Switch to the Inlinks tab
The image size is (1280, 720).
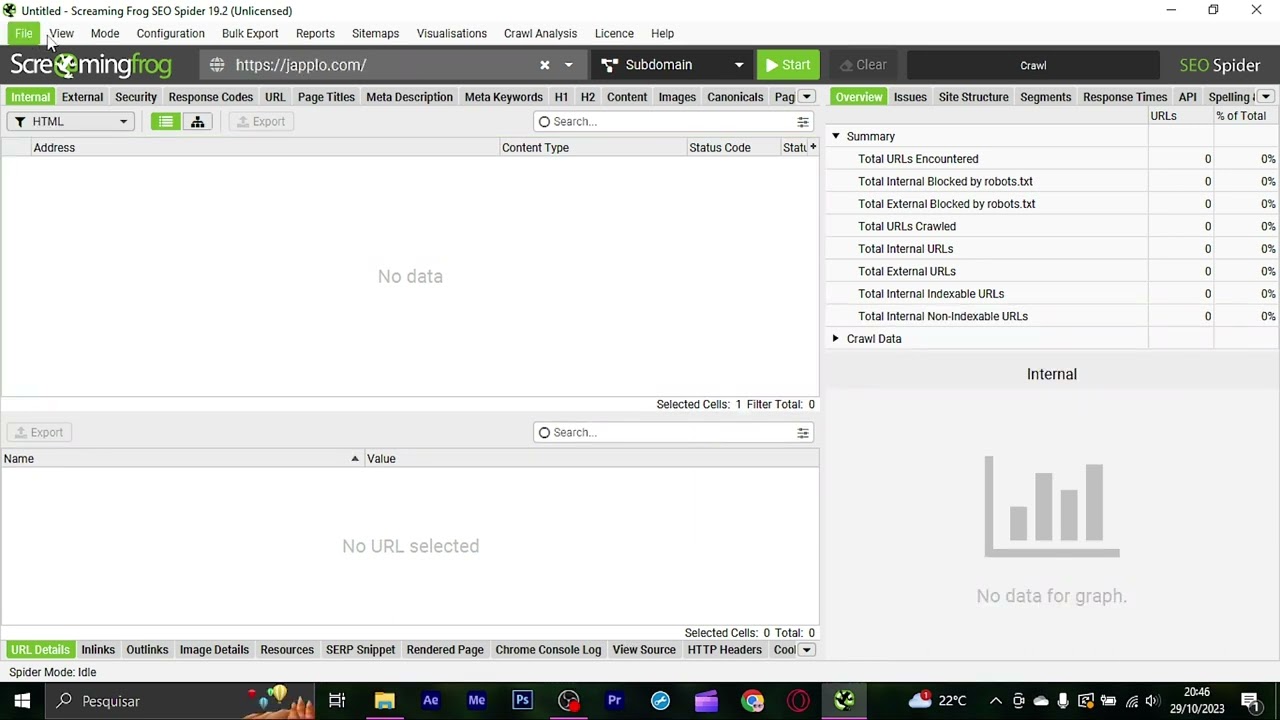98,650
